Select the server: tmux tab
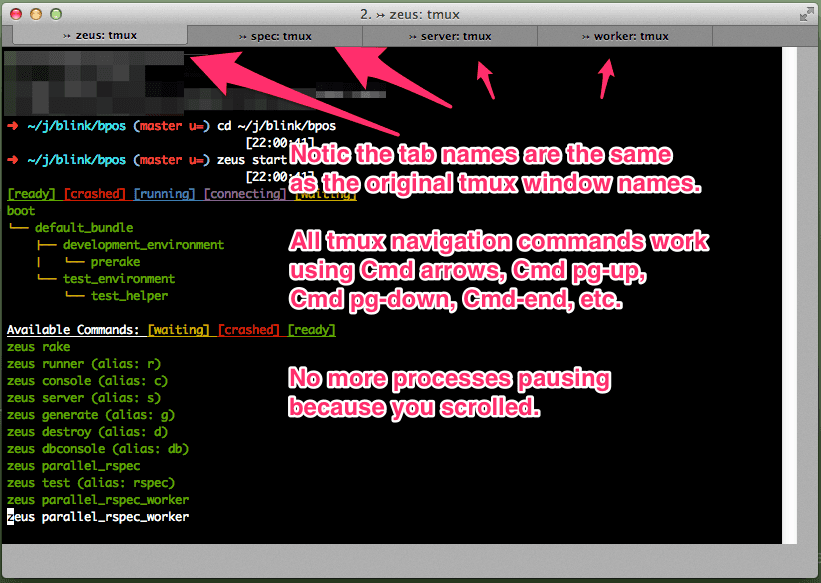This screenshot has width=821, height=583. click(450, 36)
